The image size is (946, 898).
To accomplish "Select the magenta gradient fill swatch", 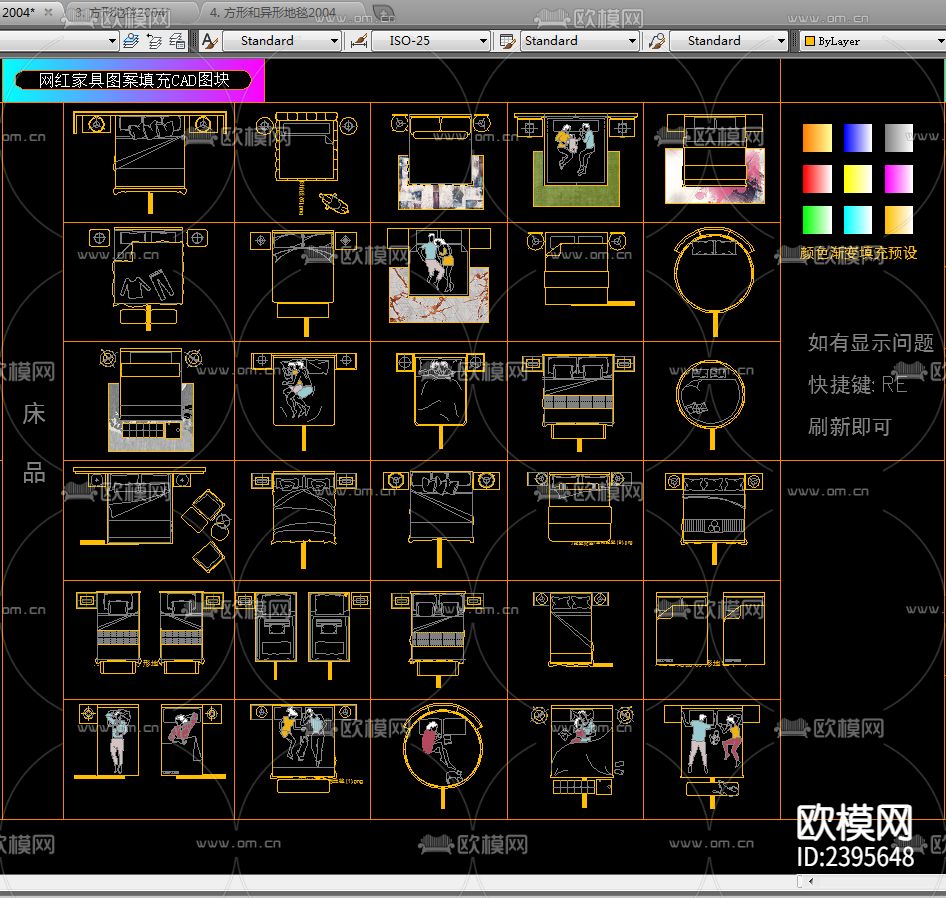I will click(x=898, y=179).
